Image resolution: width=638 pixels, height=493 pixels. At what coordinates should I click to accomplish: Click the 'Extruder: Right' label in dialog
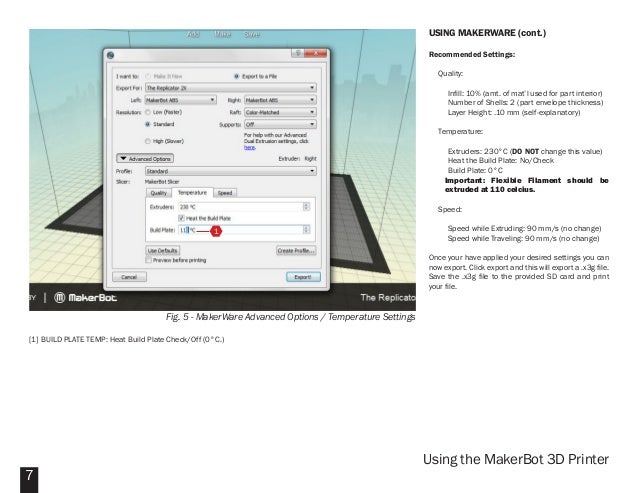[x=297, y=159]
